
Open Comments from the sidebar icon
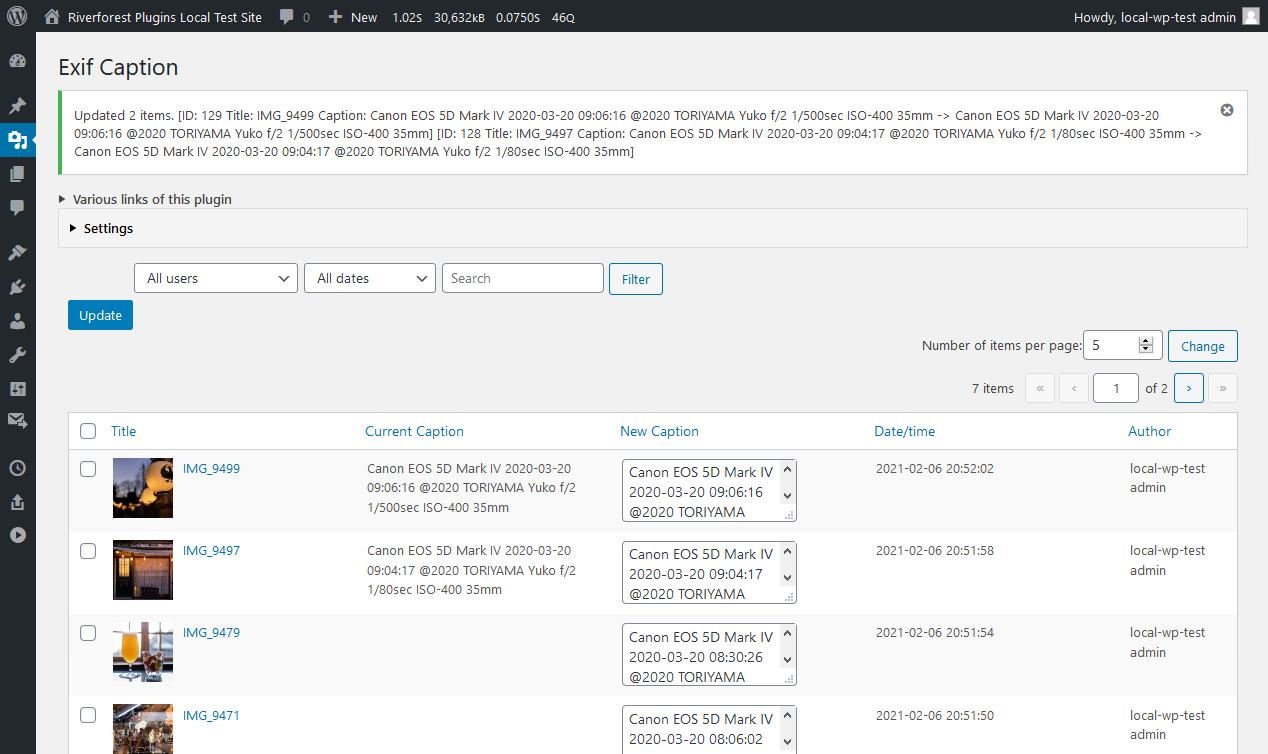point(17,208)
